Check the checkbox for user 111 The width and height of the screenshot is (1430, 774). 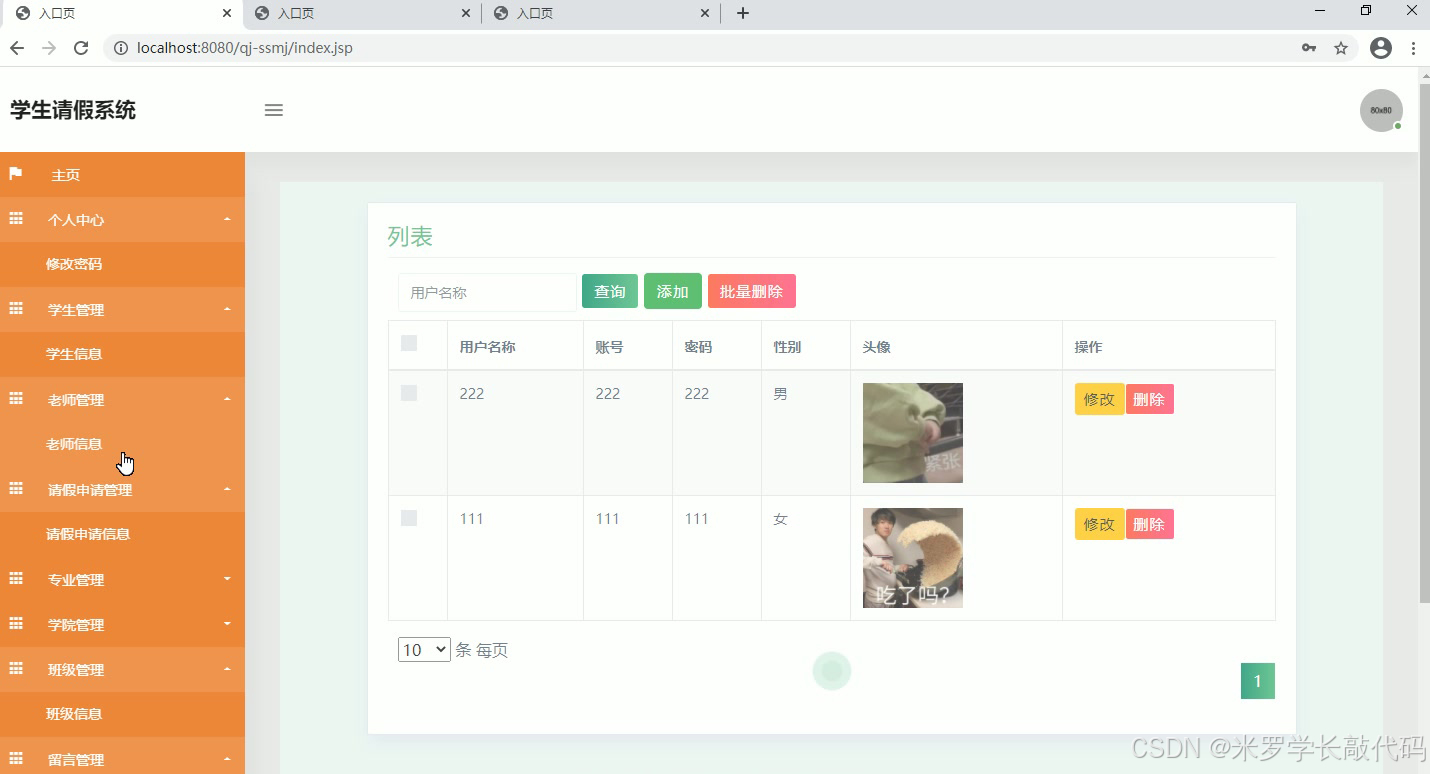[x=408, y=518]
